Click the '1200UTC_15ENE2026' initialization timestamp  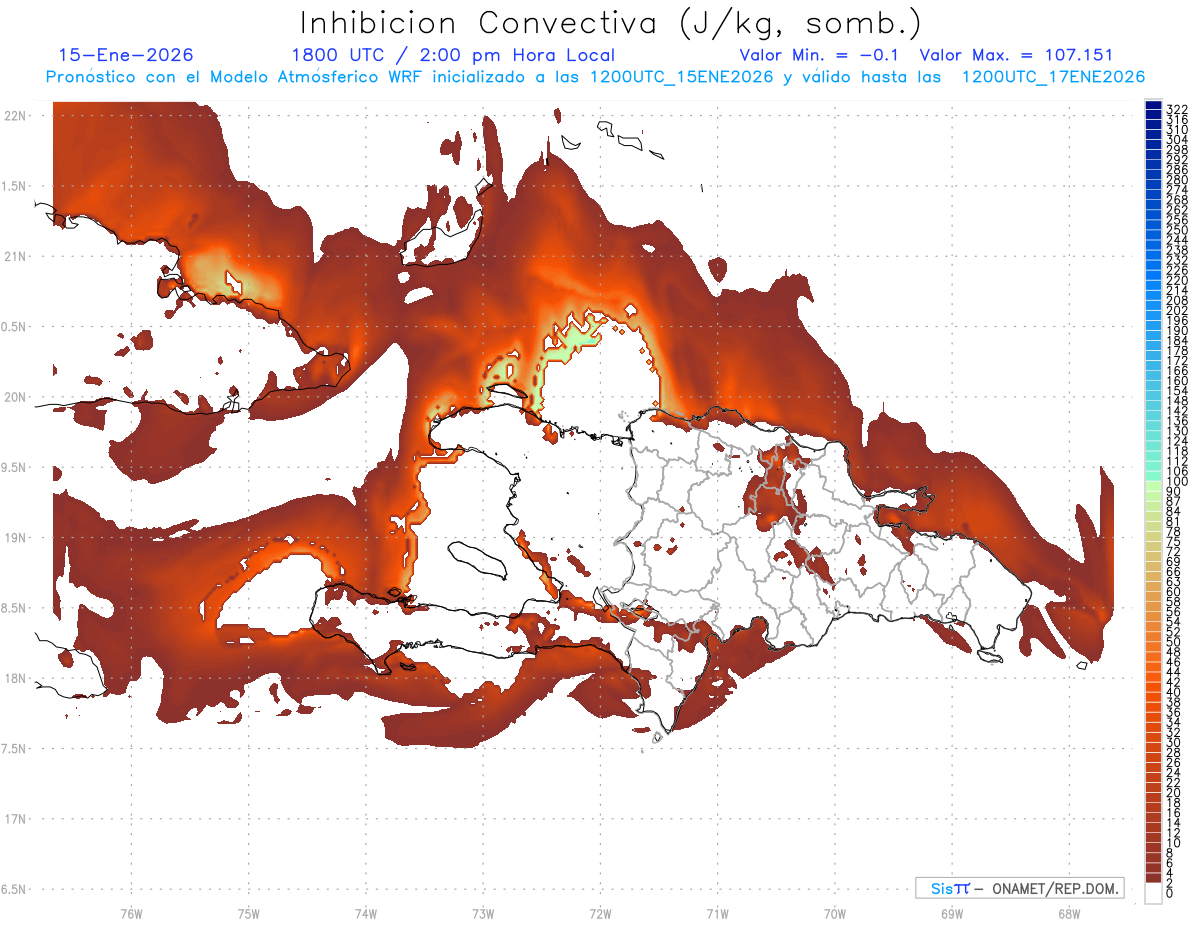click(681, 77)
